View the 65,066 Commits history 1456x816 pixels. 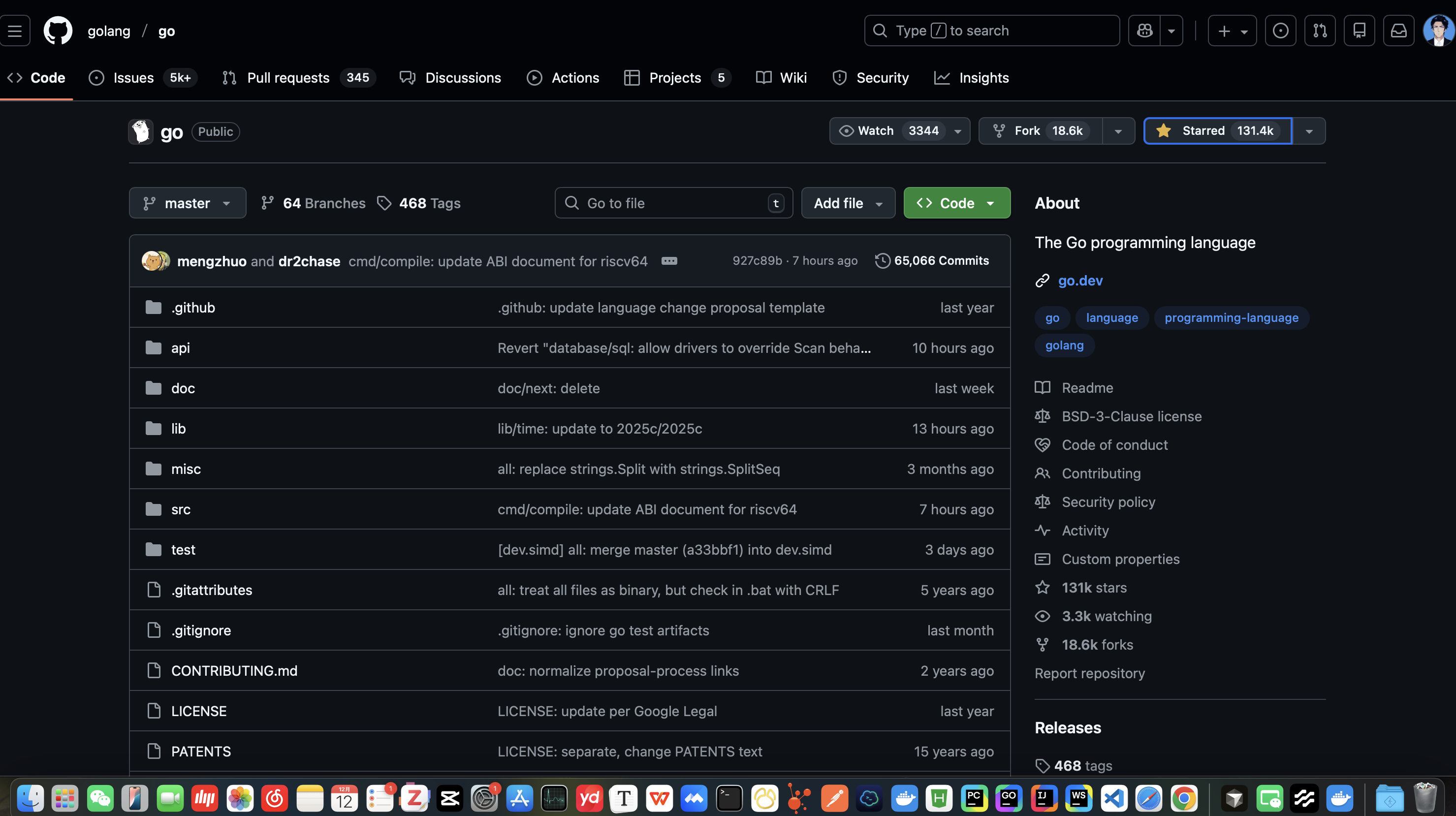tap(941, 261)
